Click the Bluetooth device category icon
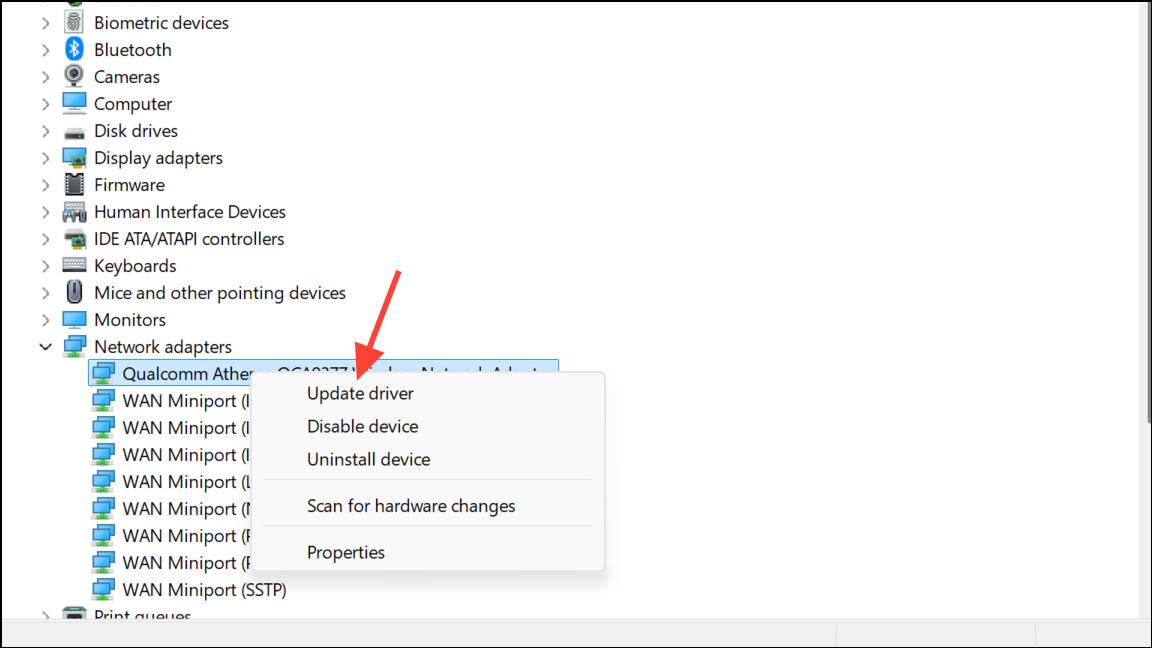The height and width of the screenshot is (648, 1152). click(74, 50)
